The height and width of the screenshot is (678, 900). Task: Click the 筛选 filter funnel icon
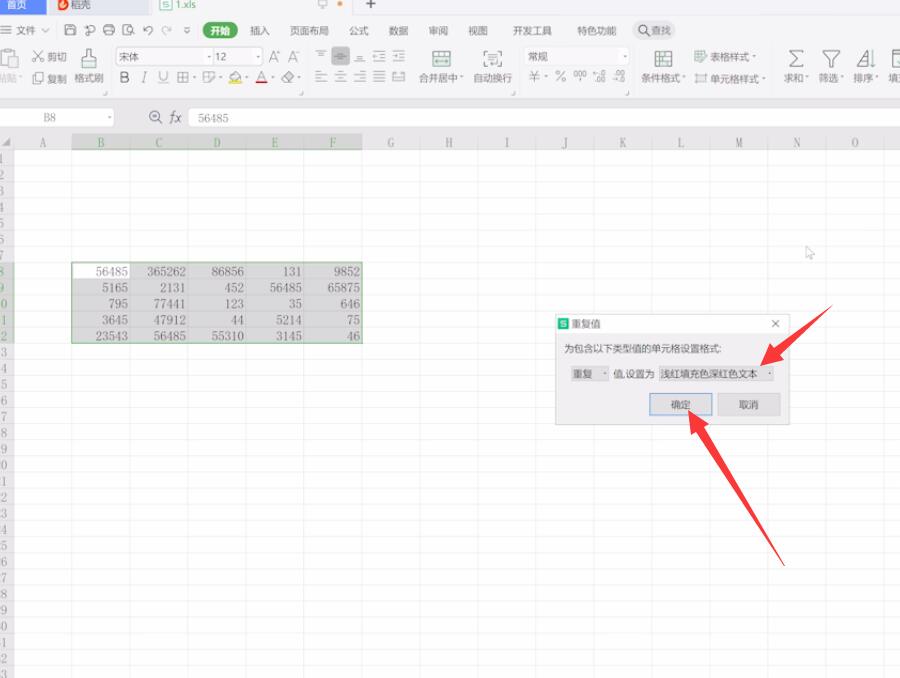coord(831,58)
